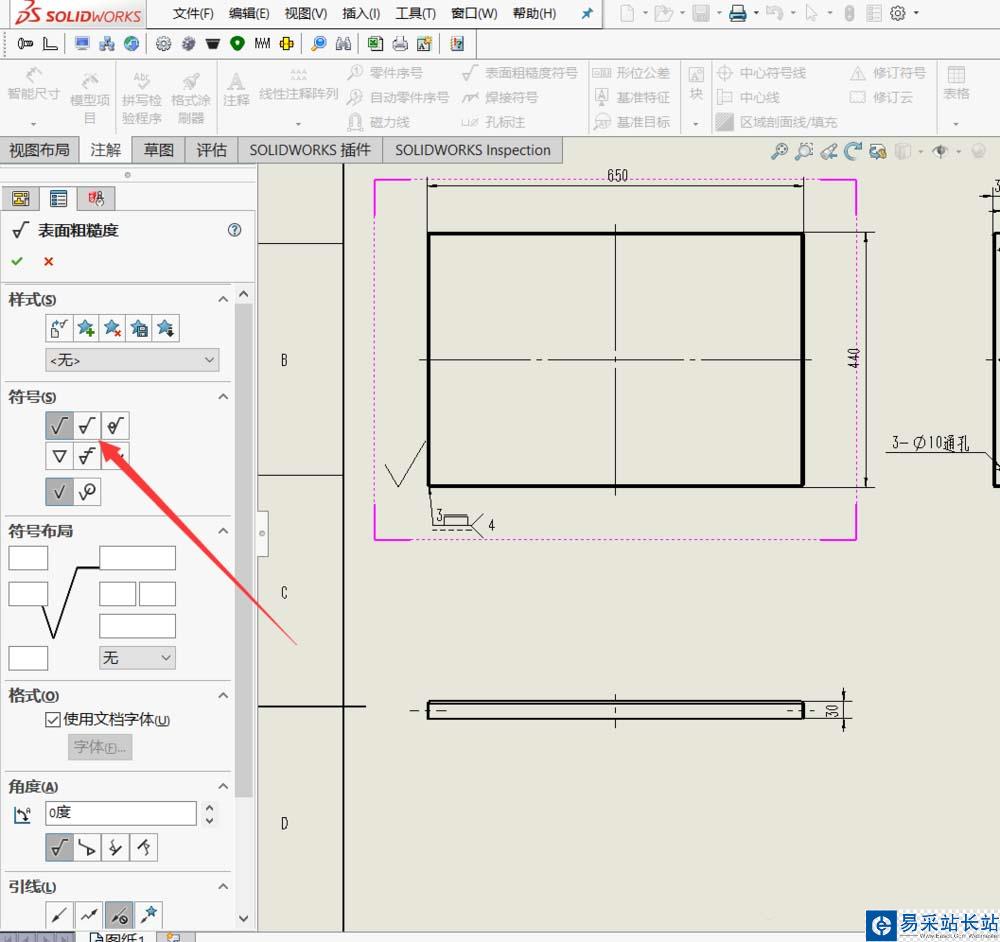Click apply default attributes style icon
This screenshot has height=942, width=1000.
point(59,328)
